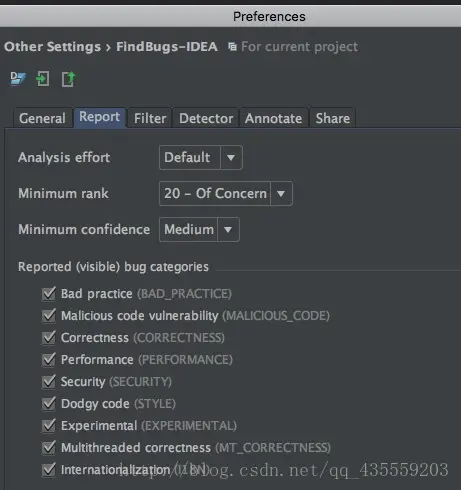This screenshot has width=461, height=490.
Task: Open the Analysis effort dropdown
Action: tap(201, 157)
